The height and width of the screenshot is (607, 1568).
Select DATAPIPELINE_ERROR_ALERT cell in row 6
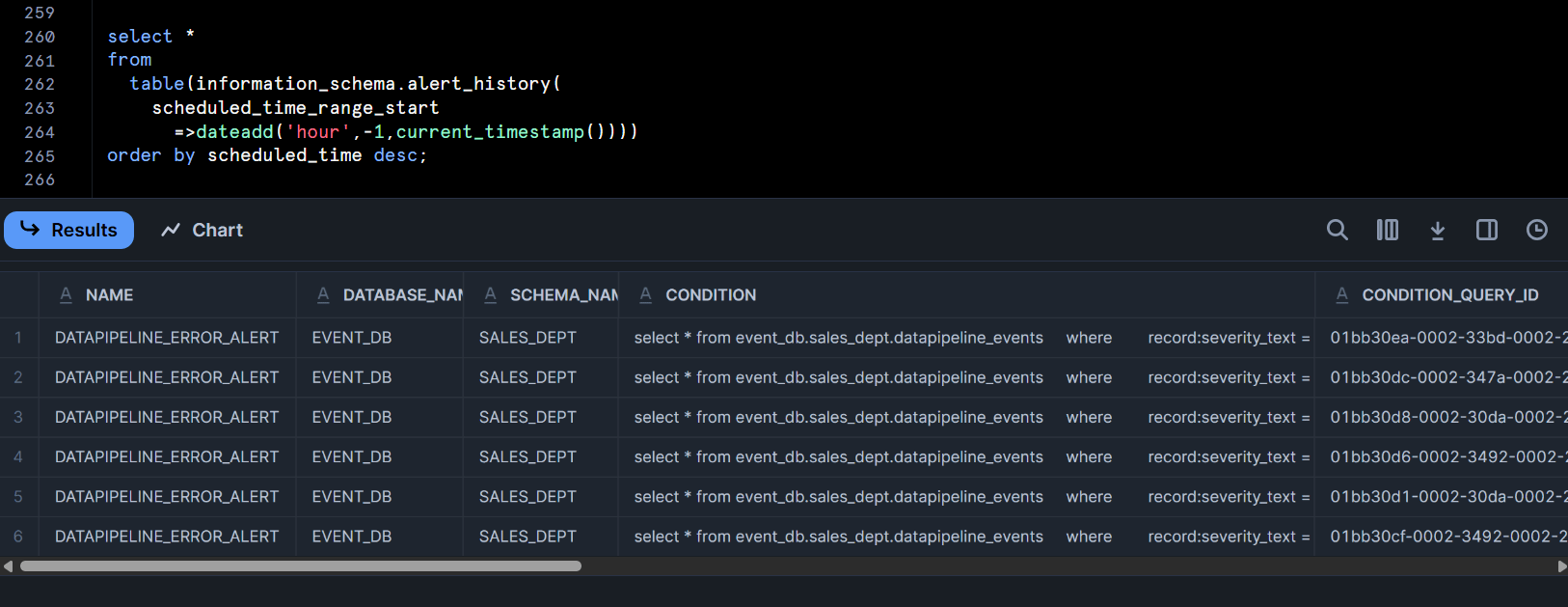coord(167,536)
